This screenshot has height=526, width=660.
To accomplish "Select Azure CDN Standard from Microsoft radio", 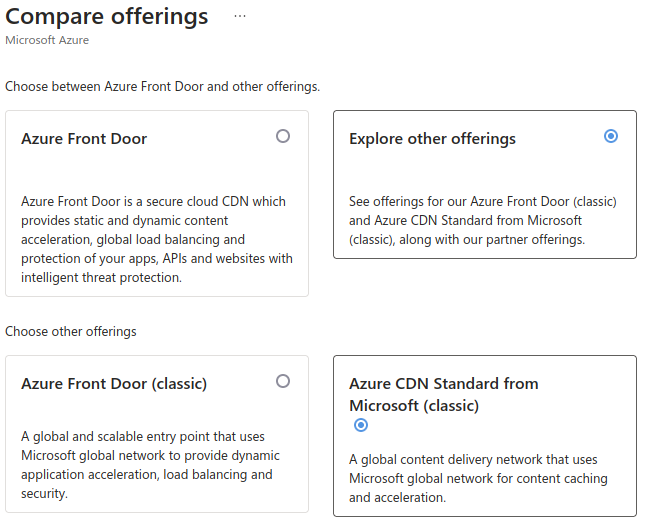I will 361,425.
